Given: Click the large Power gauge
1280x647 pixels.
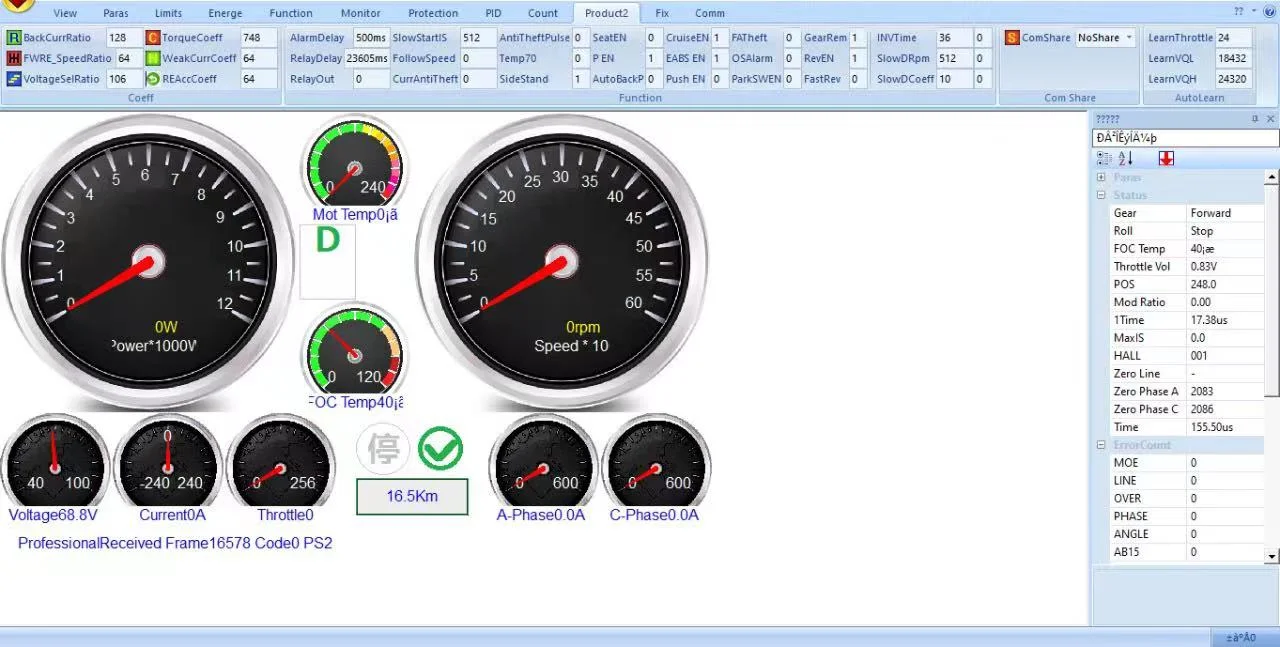Looking at the screenshot, I should coord(148,262).
